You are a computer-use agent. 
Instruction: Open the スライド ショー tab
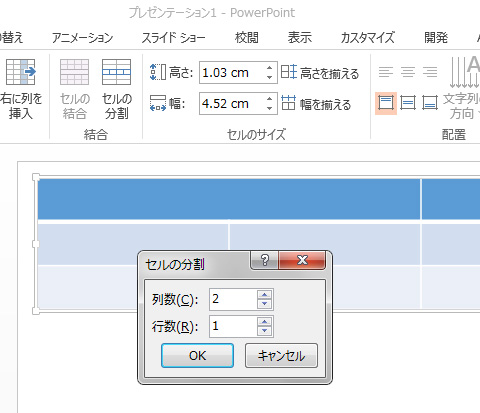173,37
